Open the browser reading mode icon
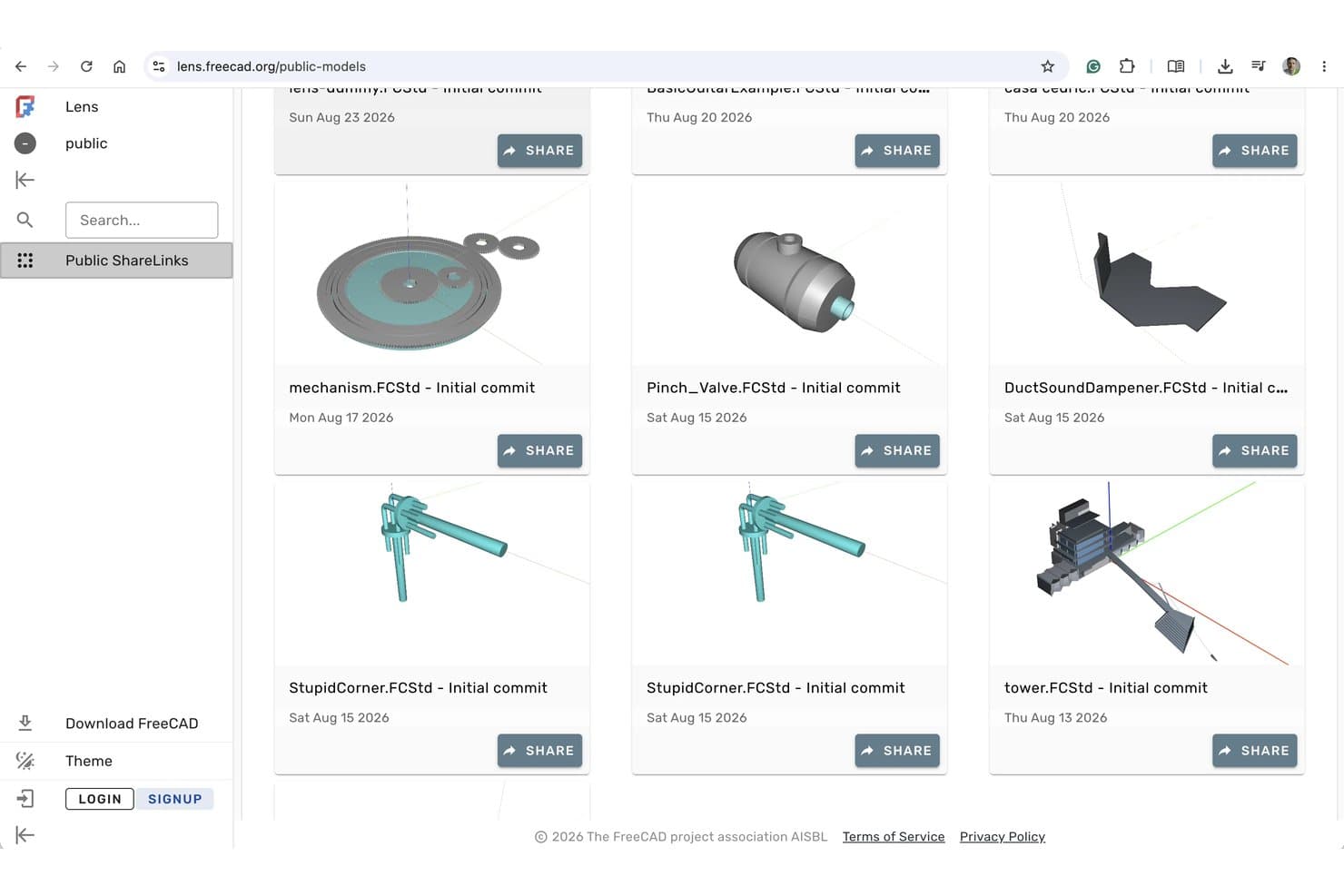The image size is (1344, 896). [1176, 66]
